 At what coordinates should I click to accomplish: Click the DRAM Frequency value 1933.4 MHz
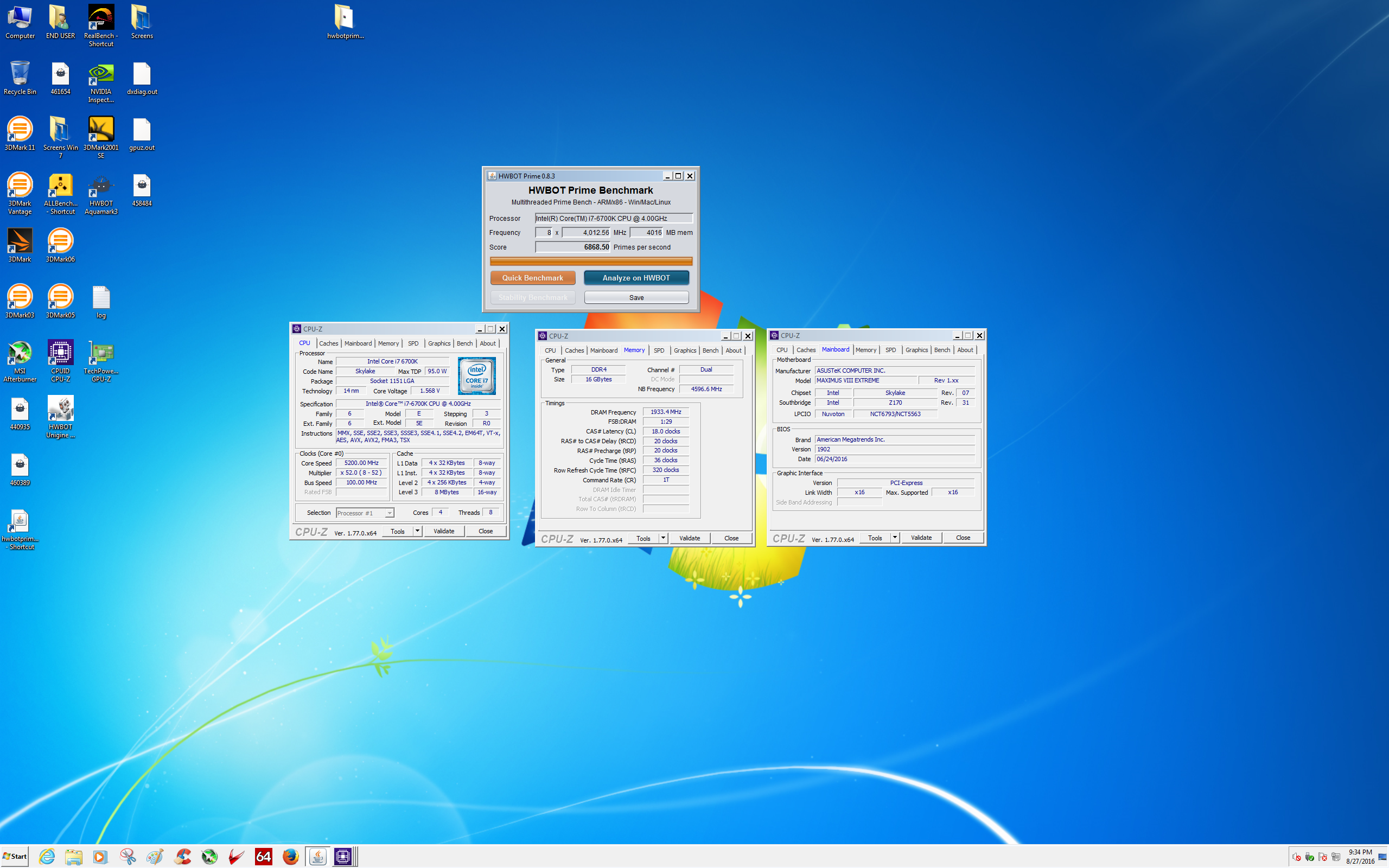tap(665, 412)
